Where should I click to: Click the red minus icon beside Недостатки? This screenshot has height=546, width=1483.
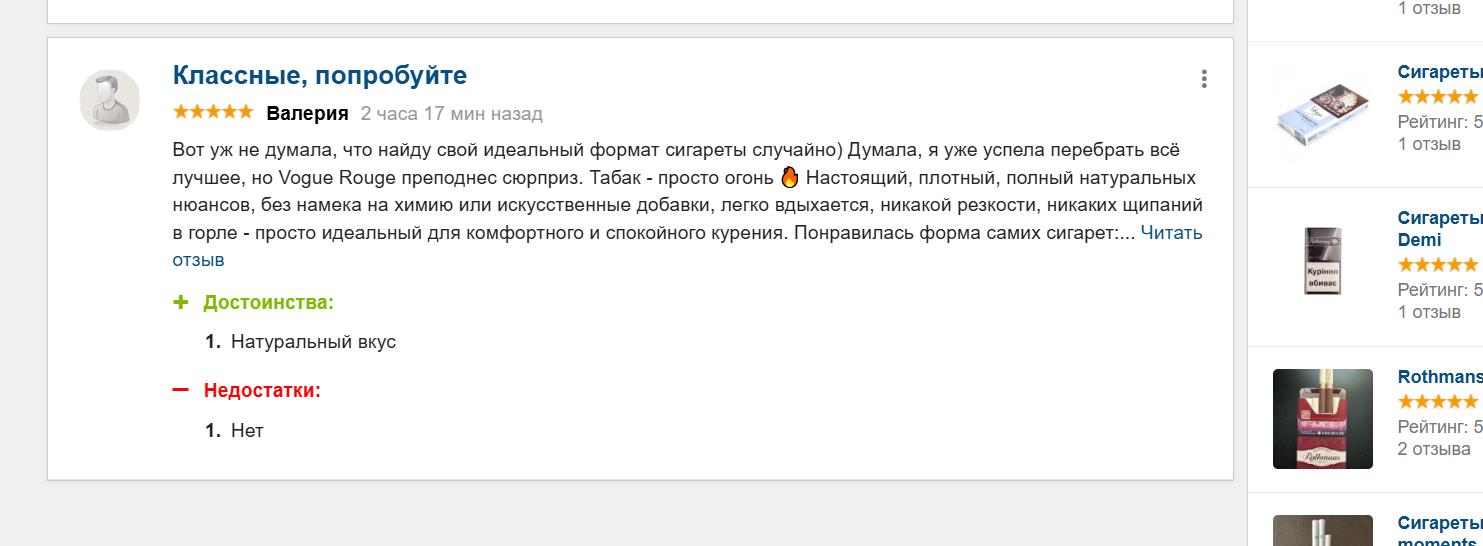point(181,390)
